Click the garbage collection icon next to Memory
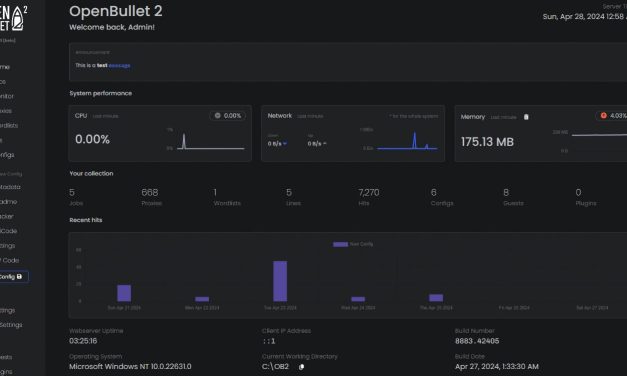 526,117
